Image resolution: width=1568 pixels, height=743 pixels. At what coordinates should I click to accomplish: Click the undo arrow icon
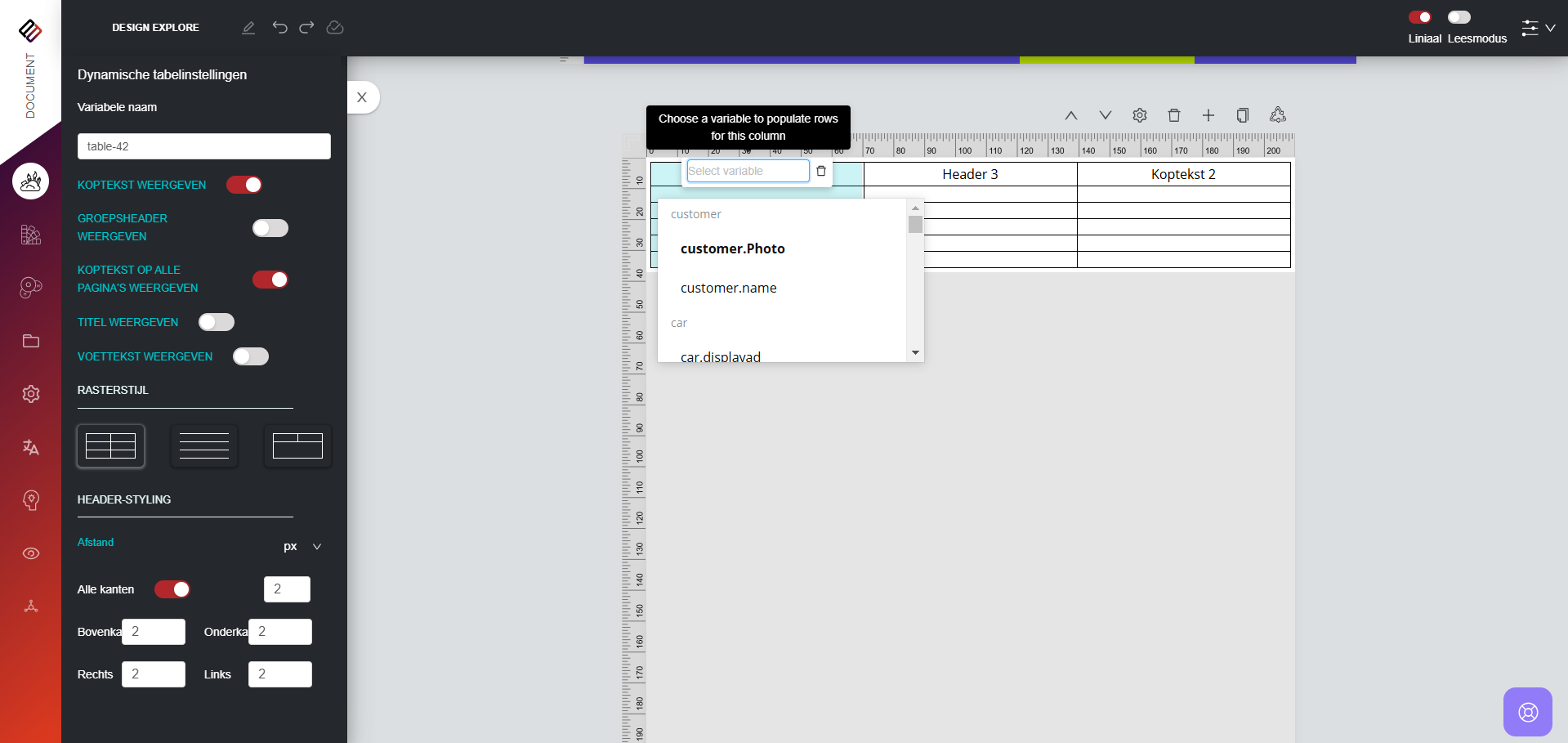point(279,28)
